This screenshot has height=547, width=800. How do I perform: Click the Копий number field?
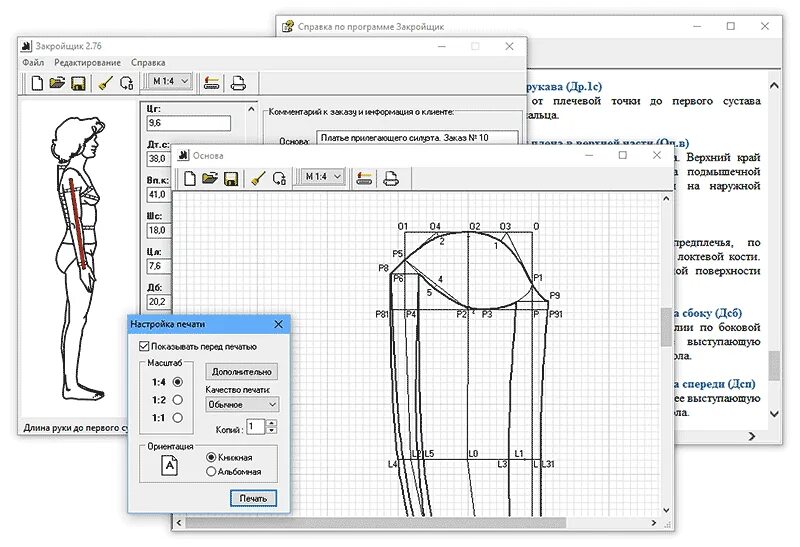pyautogui.click(x=256, y=427)
